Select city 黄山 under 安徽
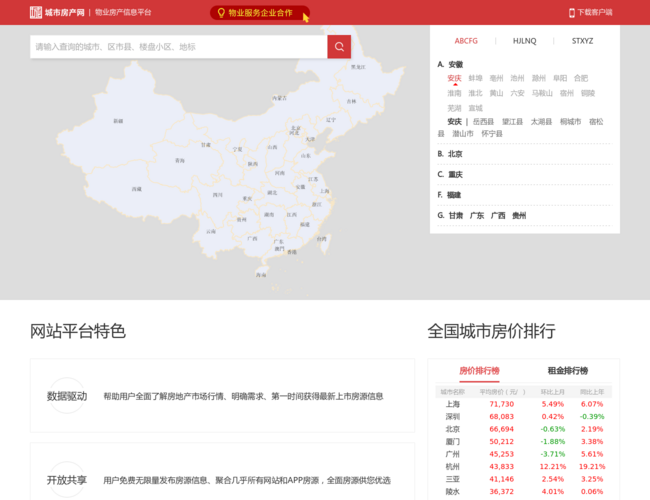650x500 pixels. (x=496, y=93)
